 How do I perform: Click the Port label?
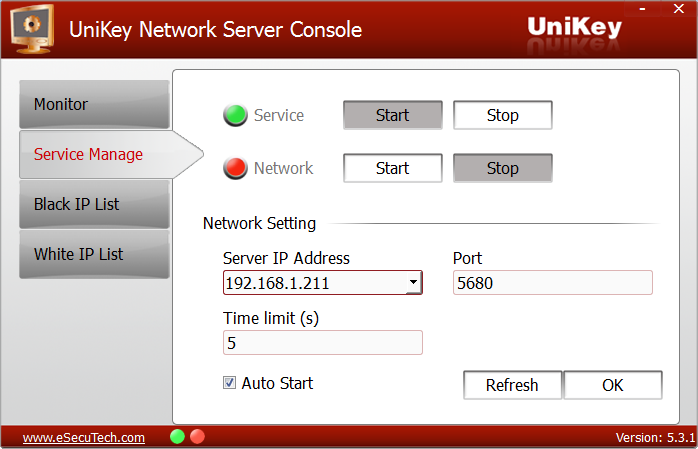click(x=467, y=258)
